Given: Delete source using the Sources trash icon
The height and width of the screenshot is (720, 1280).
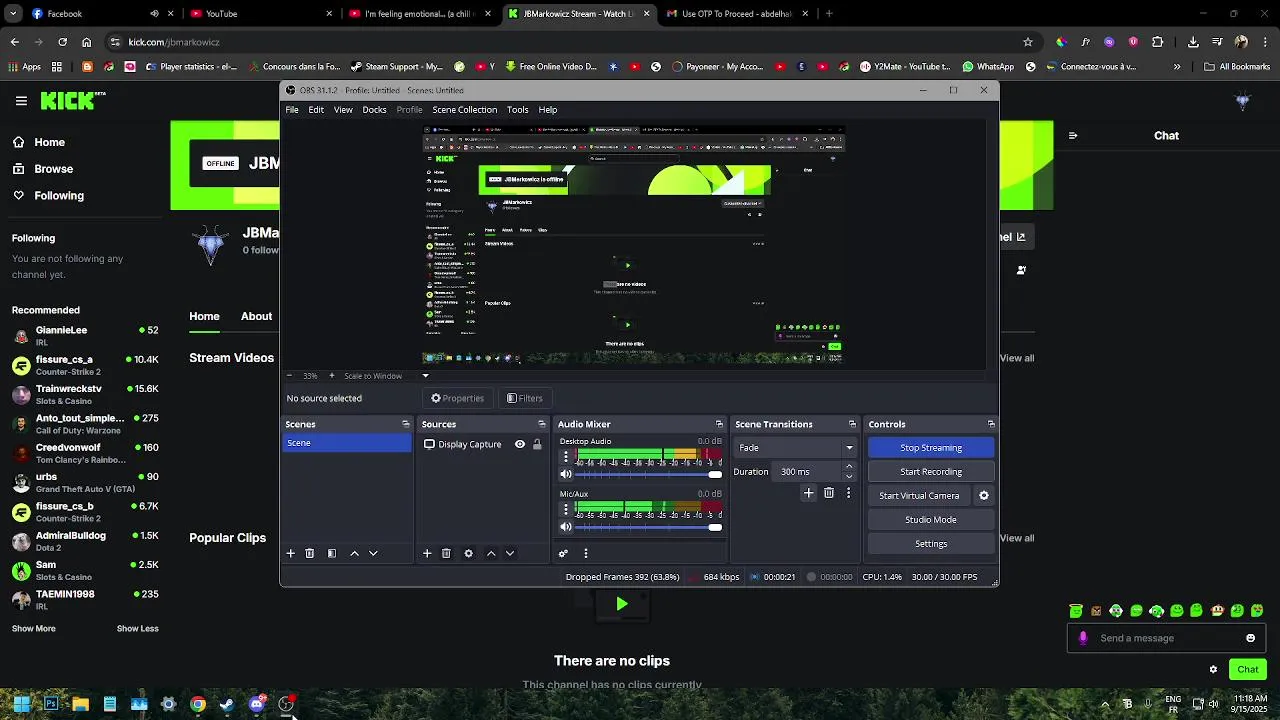Looking at the screenshot, I should [446, 553].
